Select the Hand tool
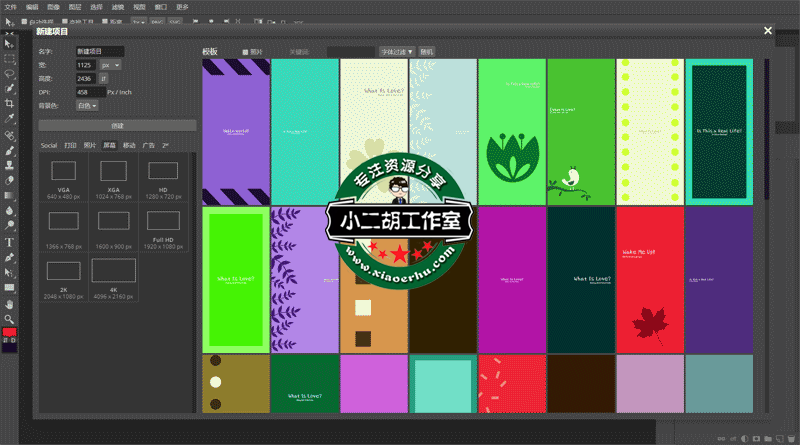The width and height of the screenshot is (800, 445). 10,304
